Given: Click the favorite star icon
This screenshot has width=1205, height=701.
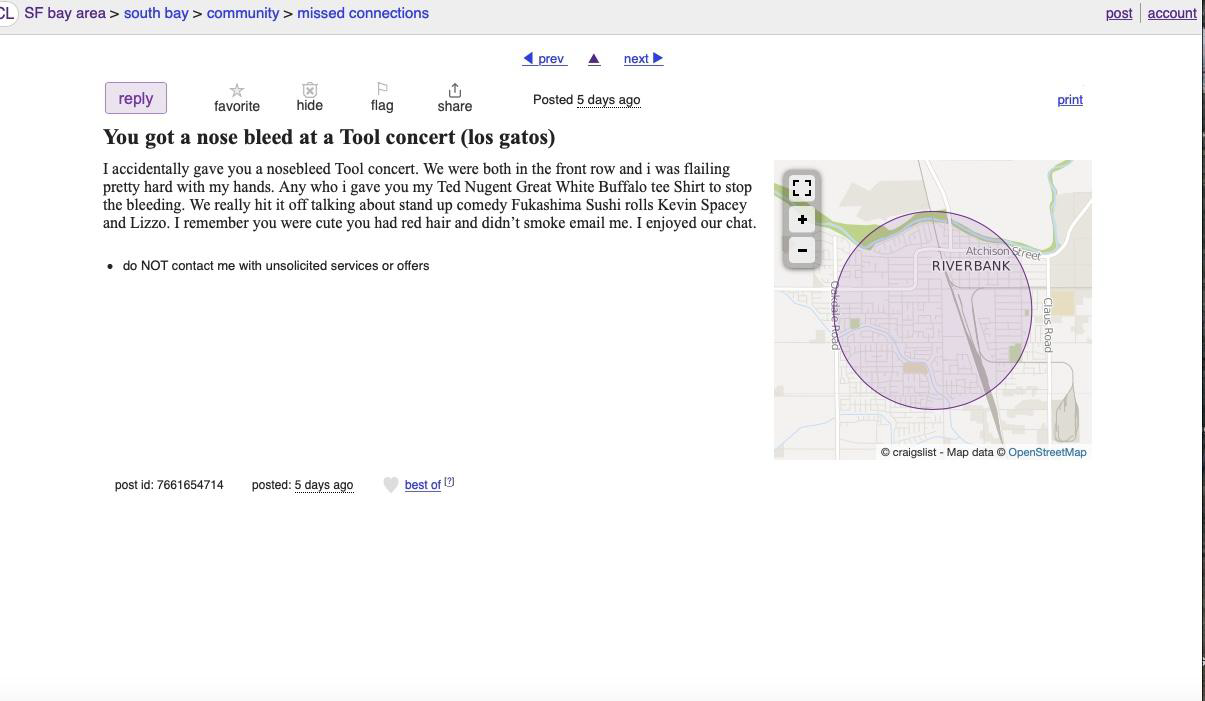Looking at the screenshot, I should (237, 91).
